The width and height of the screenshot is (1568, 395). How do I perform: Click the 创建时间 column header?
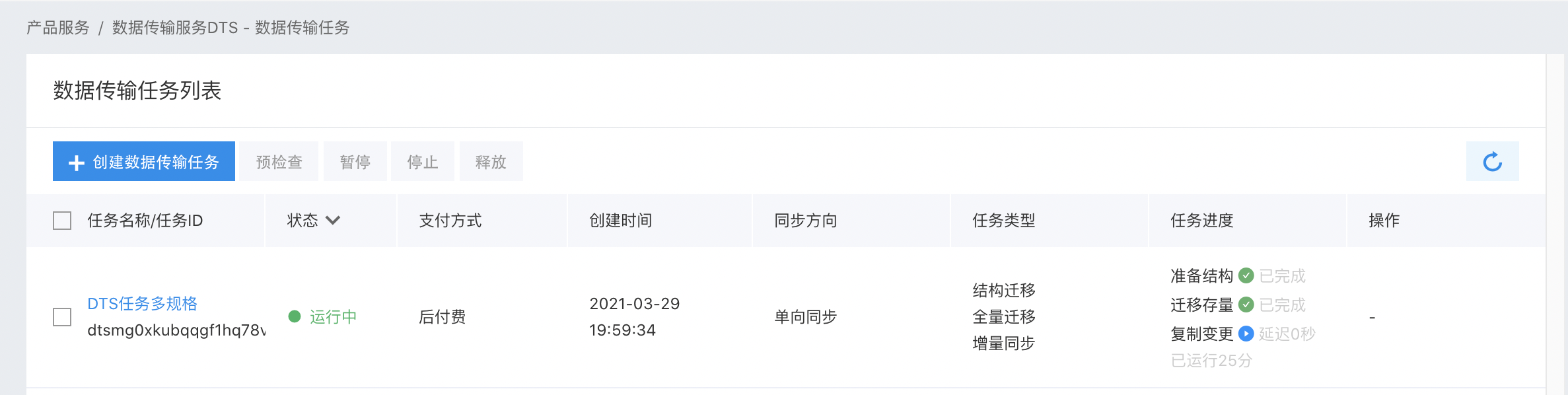pyautogui.click(x=620, y=221)
